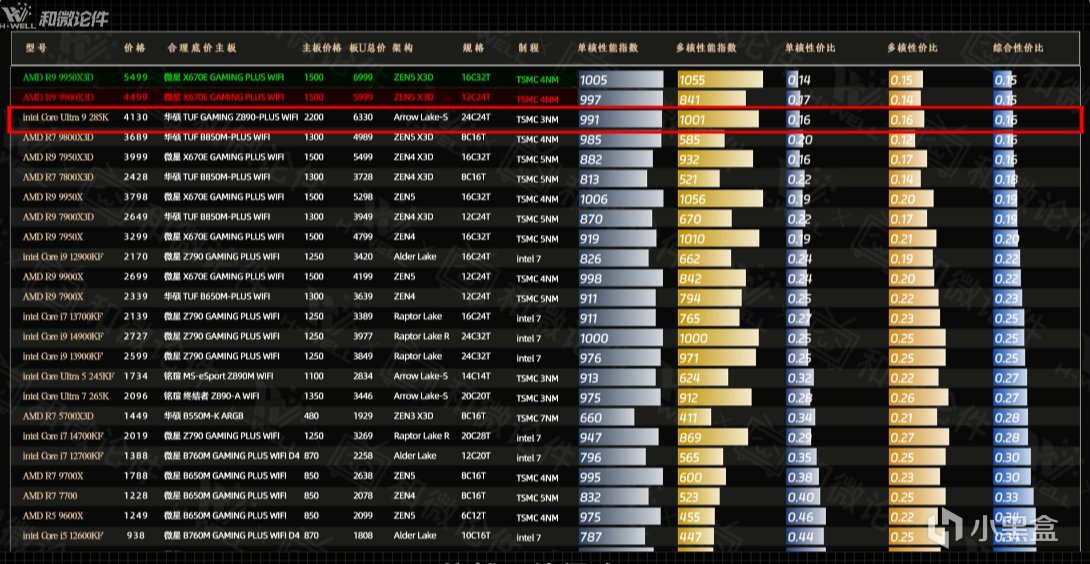1090x564 pixels.
Task: Select the 1010 multi-core score bar
Action: 719,239
